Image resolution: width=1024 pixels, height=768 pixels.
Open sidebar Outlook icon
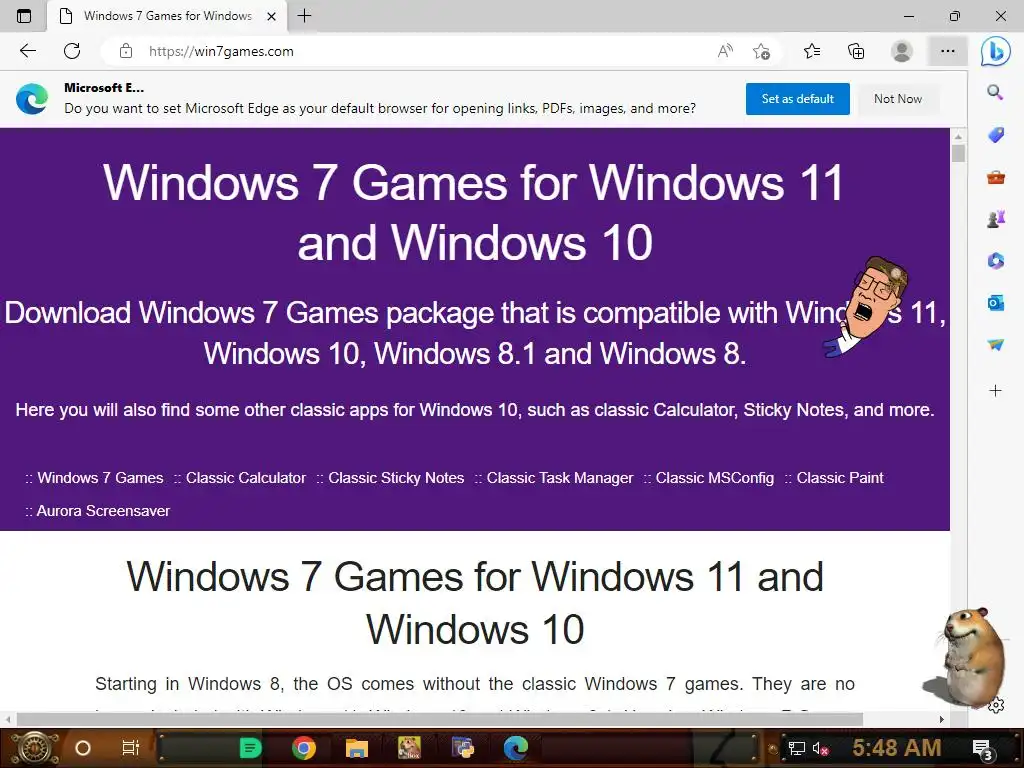click(x=995, y=302)
